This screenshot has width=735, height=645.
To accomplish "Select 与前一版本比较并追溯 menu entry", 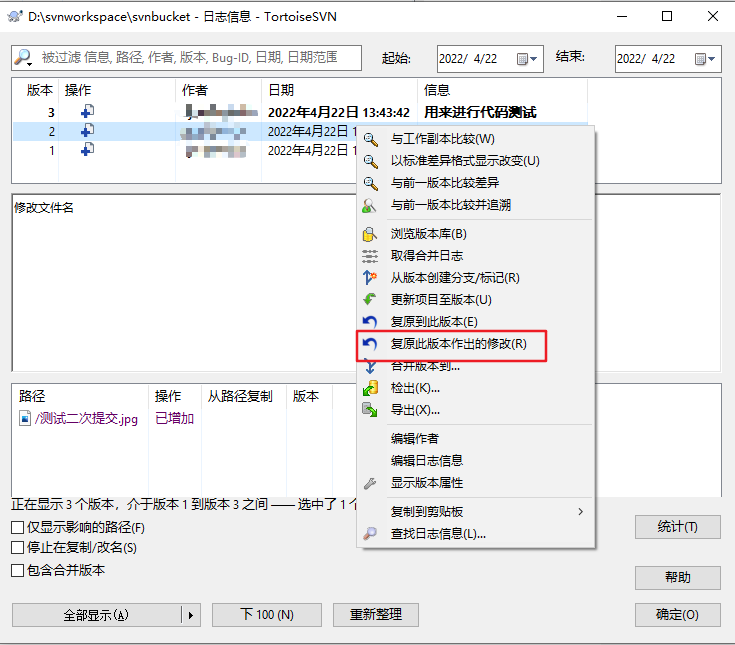I will click(x=476, y=205).
